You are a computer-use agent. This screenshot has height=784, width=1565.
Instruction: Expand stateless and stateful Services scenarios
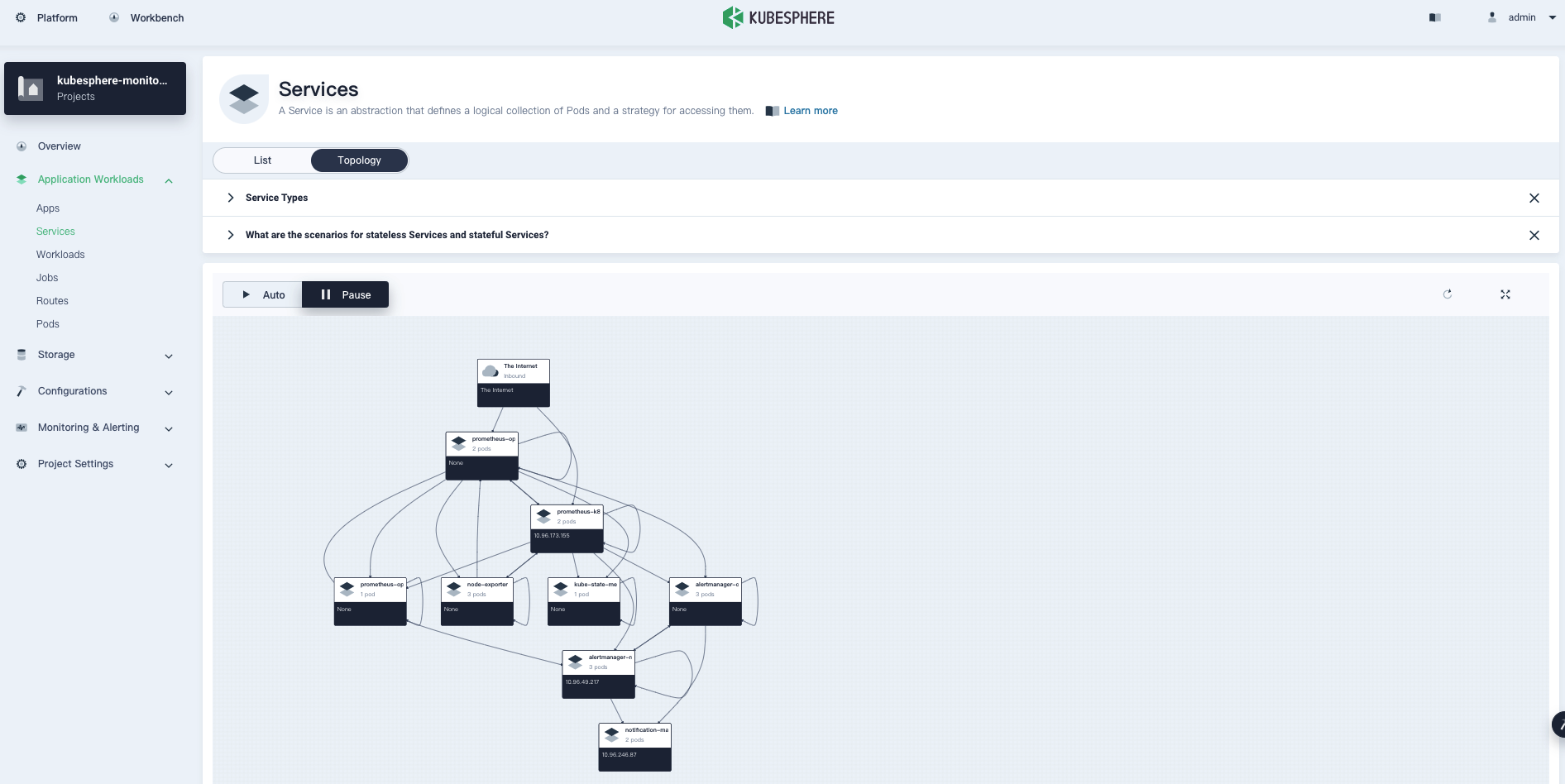click(396, 235)
